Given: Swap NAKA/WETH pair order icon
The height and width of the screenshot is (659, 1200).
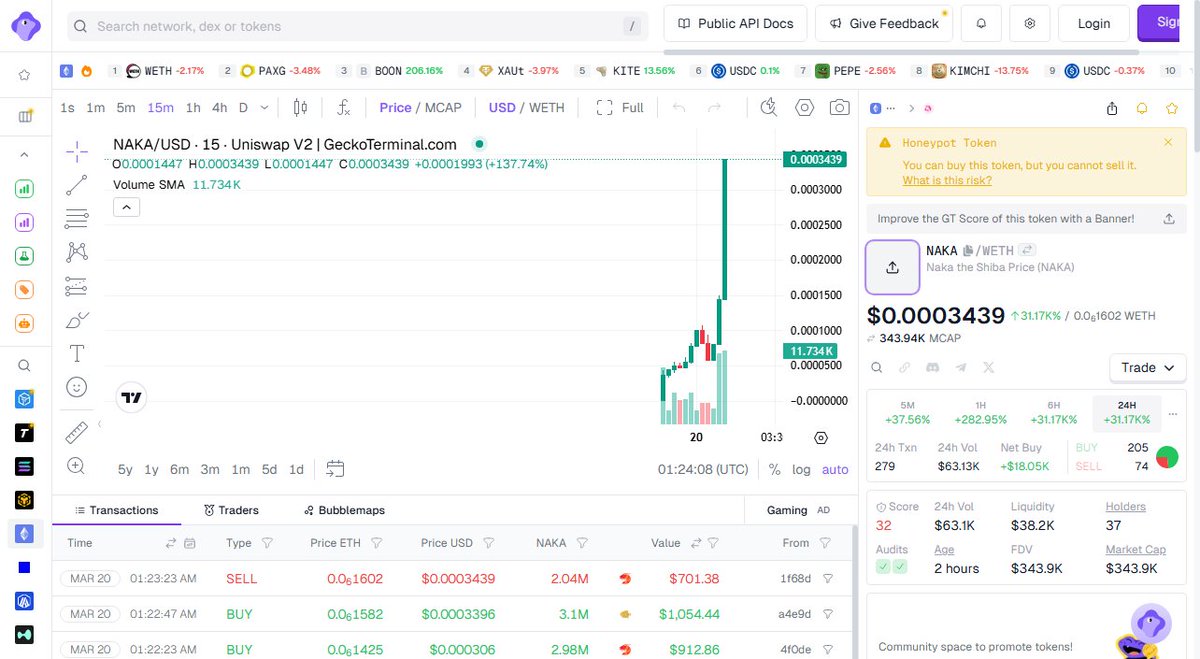Looking at the screenshot, I should click(1027, 250).
